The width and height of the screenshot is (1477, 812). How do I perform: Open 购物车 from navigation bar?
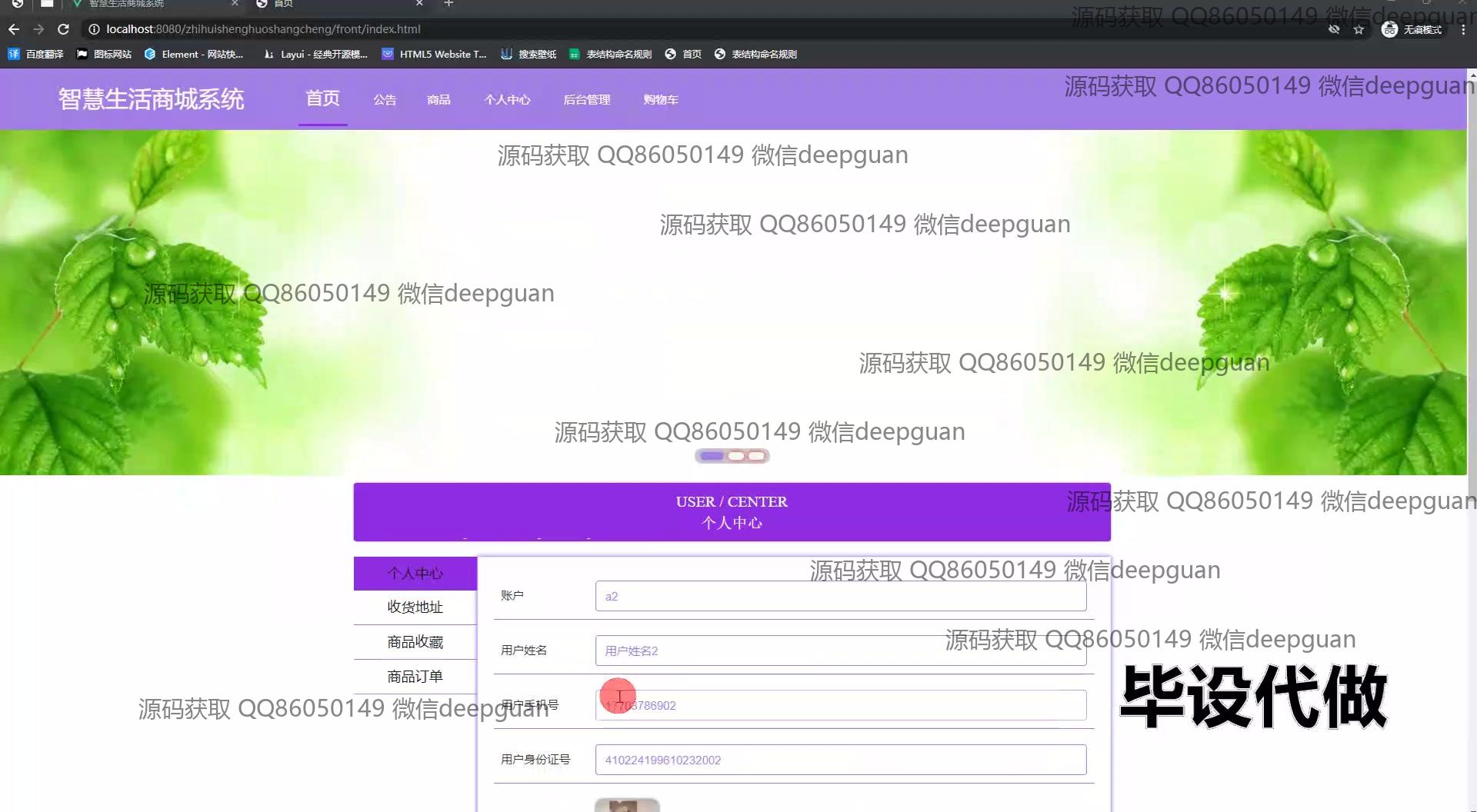pos(661,100)
